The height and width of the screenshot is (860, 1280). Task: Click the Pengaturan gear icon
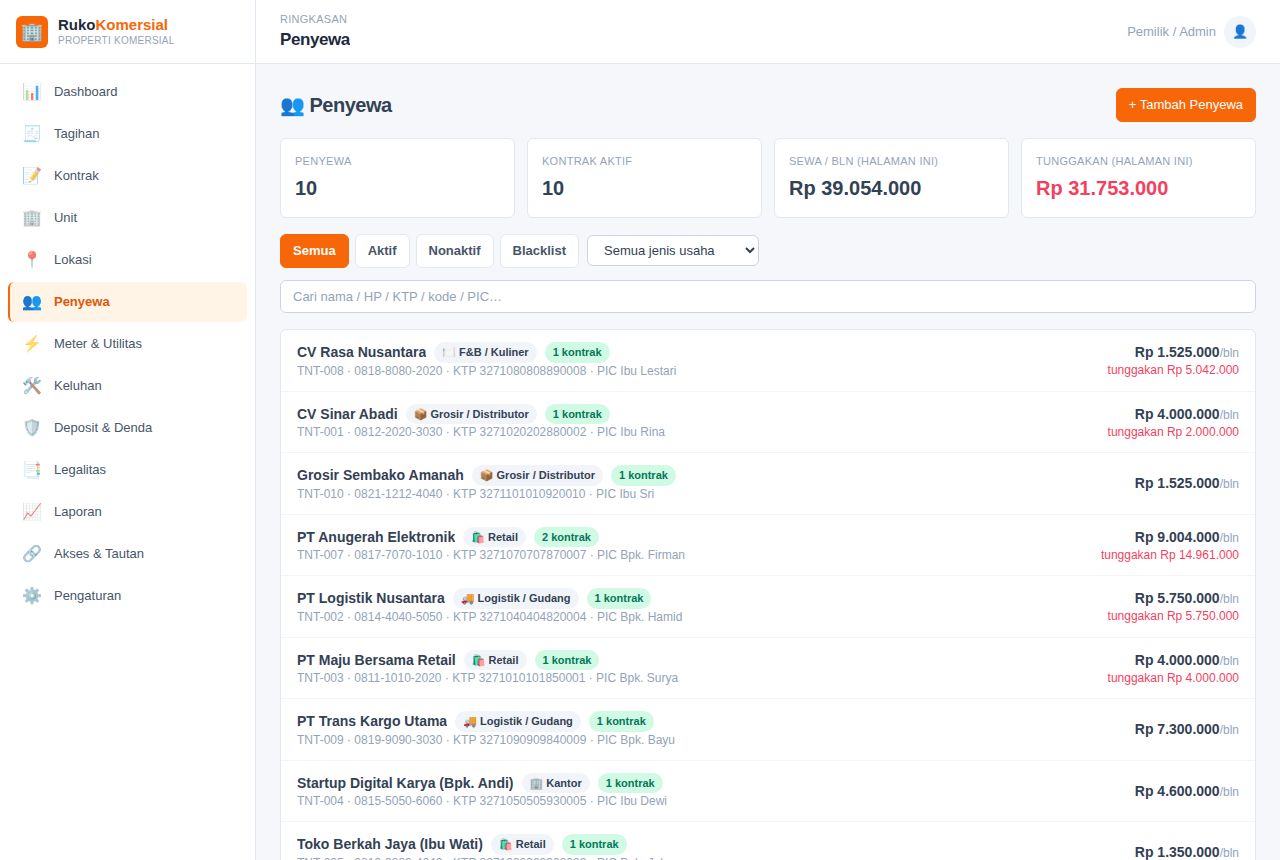32,596
